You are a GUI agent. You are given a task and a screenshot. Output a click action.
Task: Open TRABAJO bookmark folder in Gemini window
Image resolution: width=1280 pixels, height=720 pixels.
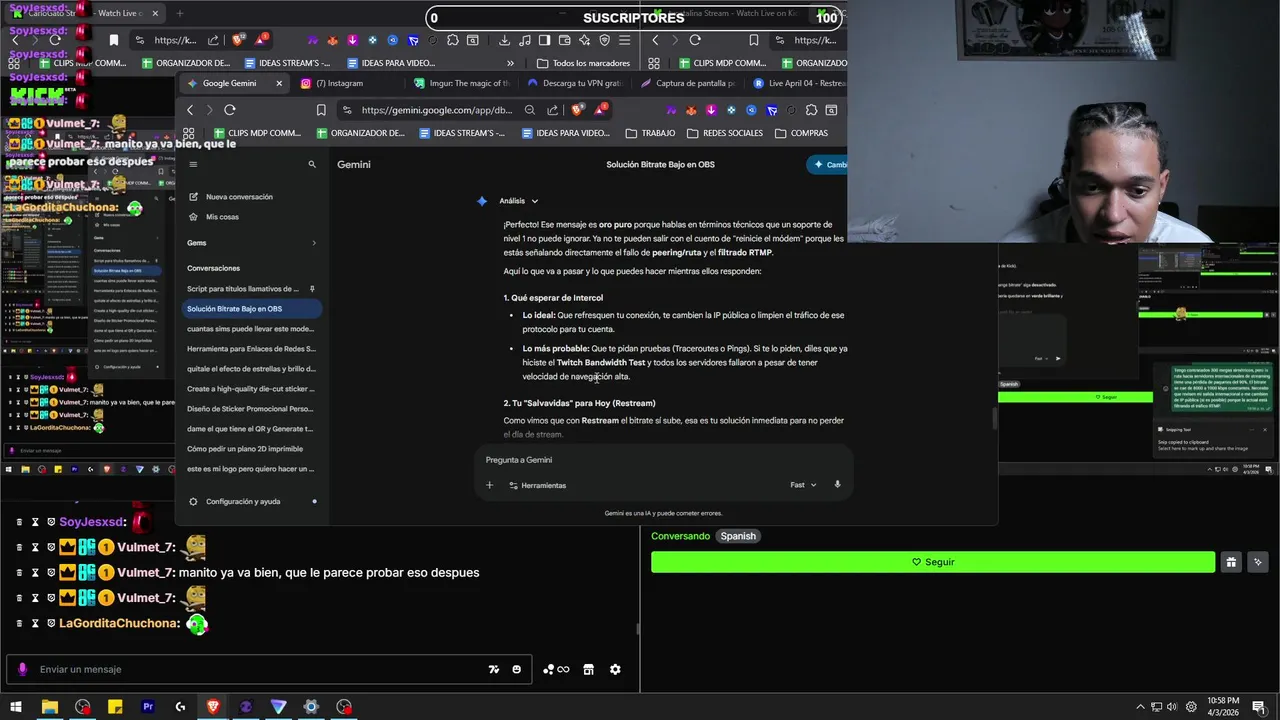coord(651,133)
